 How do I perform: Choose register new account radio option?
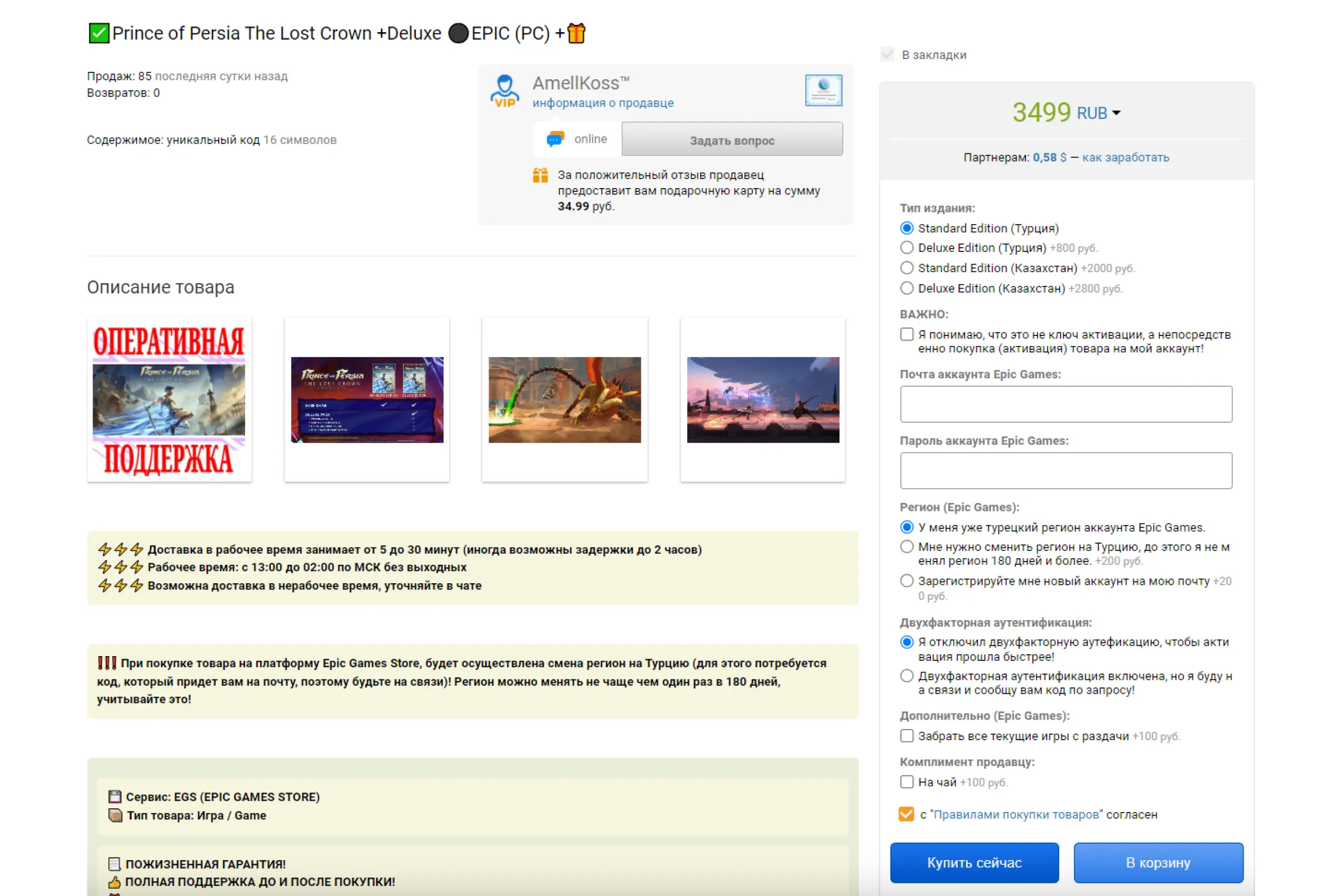click(x=907, y=581)
